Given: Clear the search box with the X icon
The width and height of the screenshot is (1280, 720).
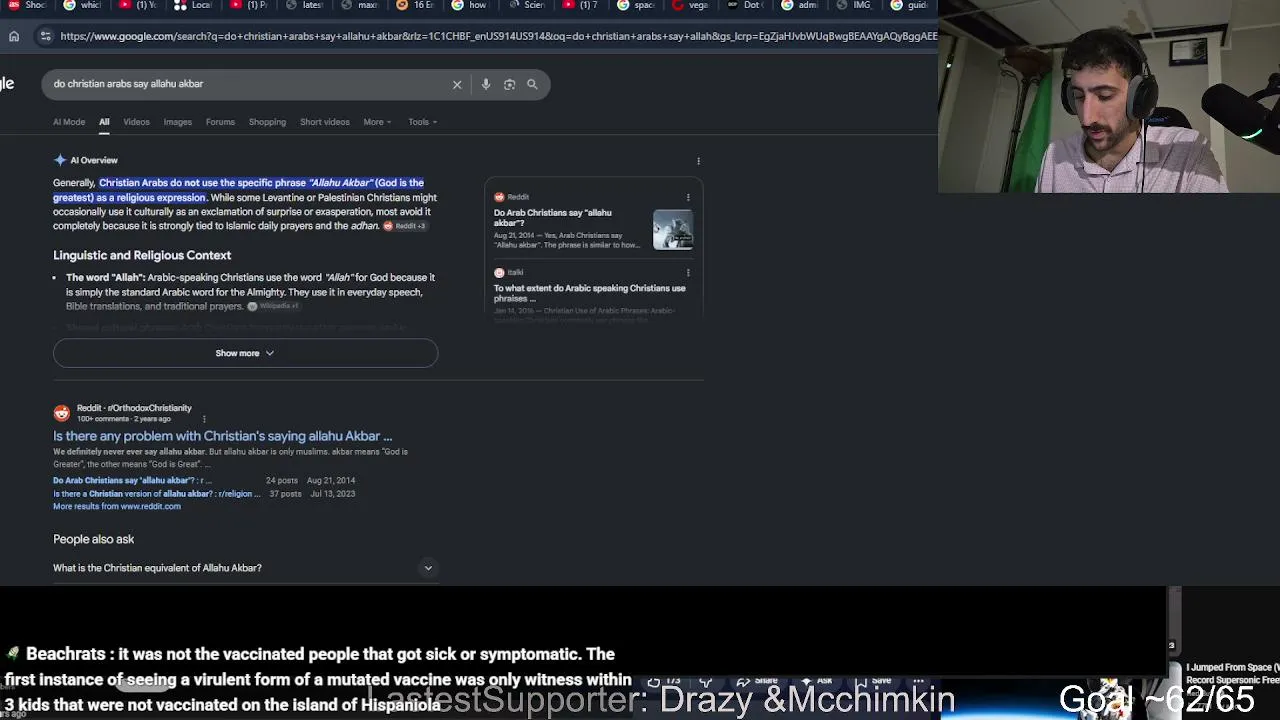Looking at the screenshot, I should [457, 84].
